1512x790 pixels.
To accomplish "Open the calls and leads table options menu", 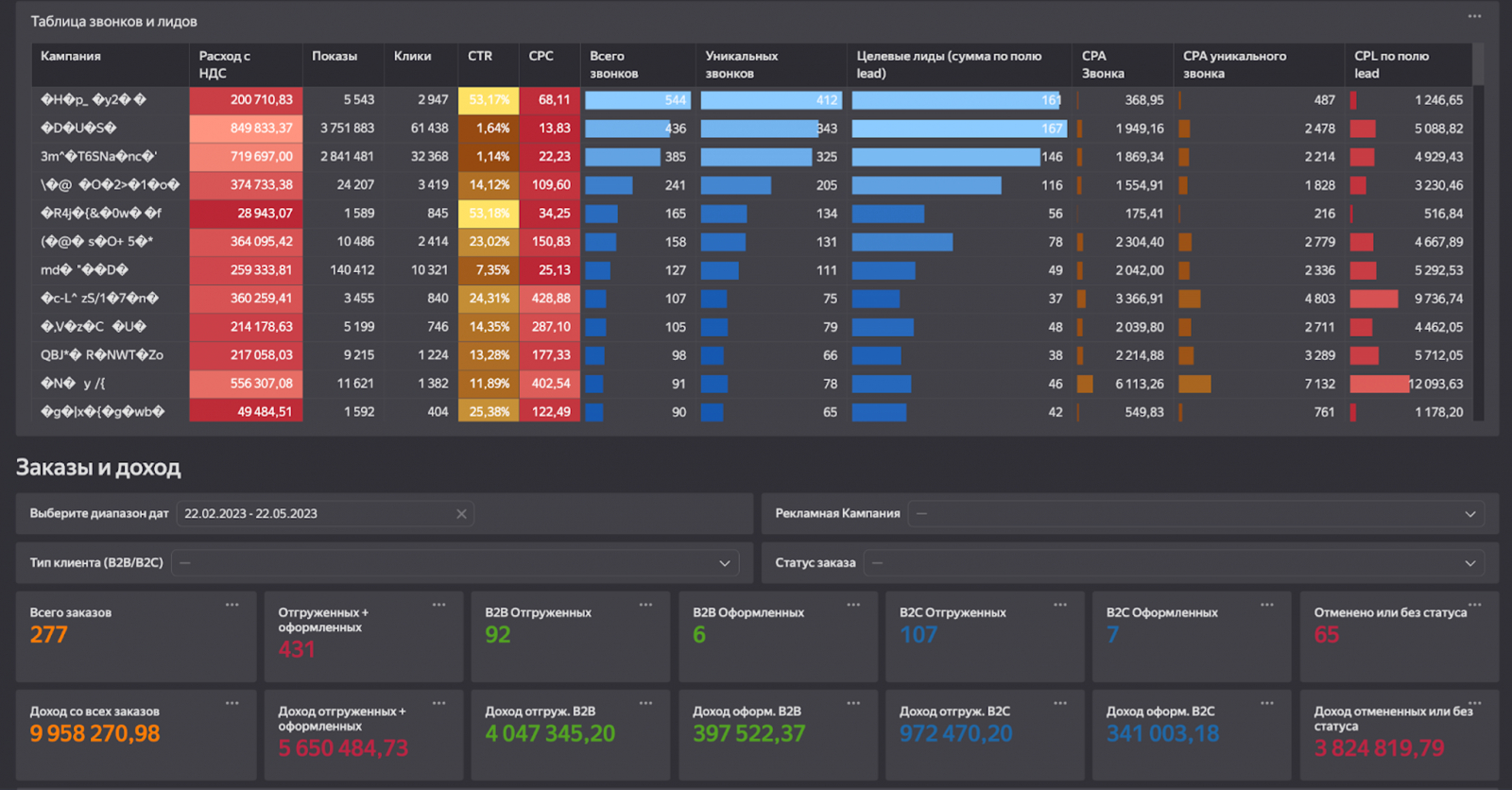I will coord(1474,16).
